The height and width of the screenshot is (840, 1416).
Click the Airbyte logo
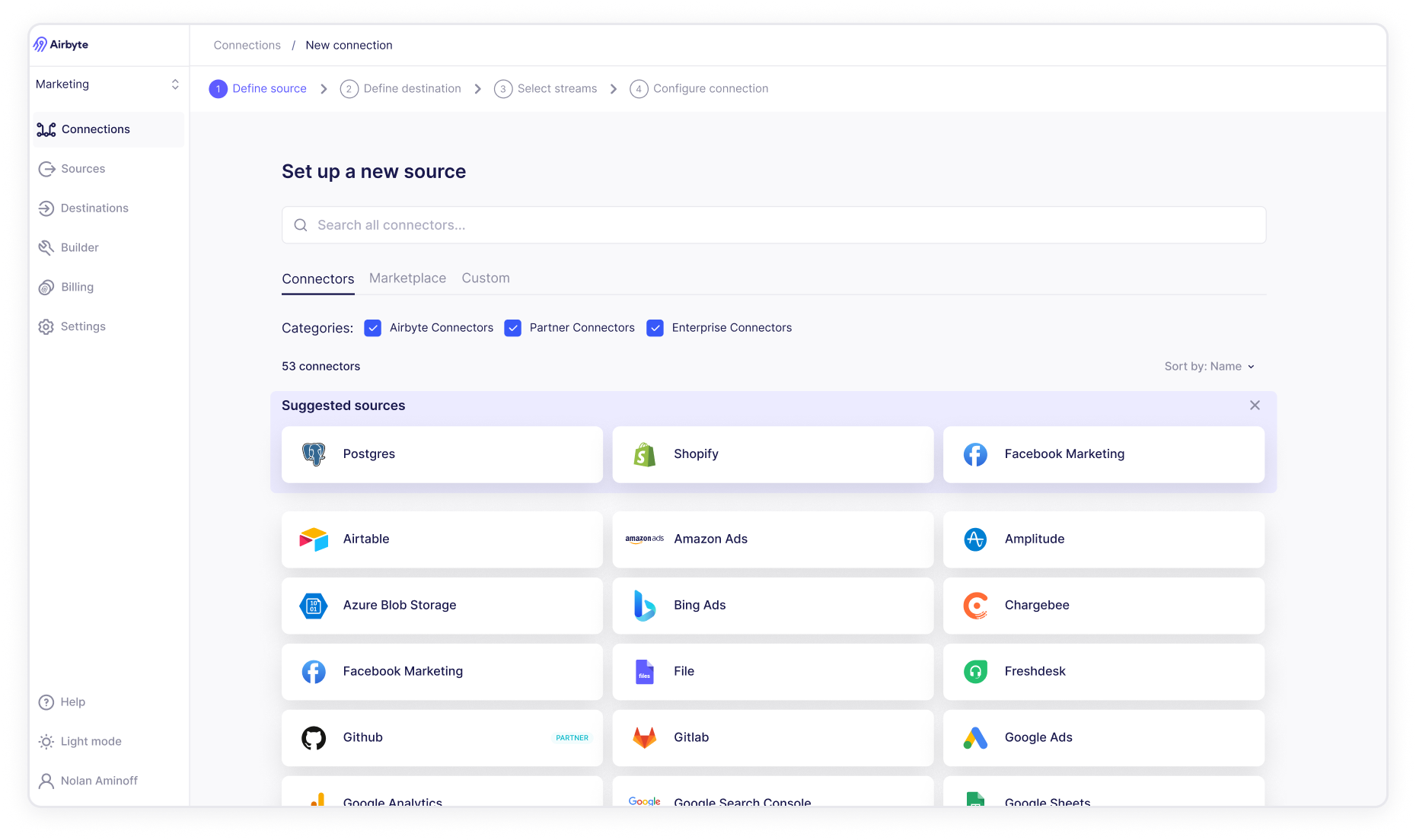61,45
